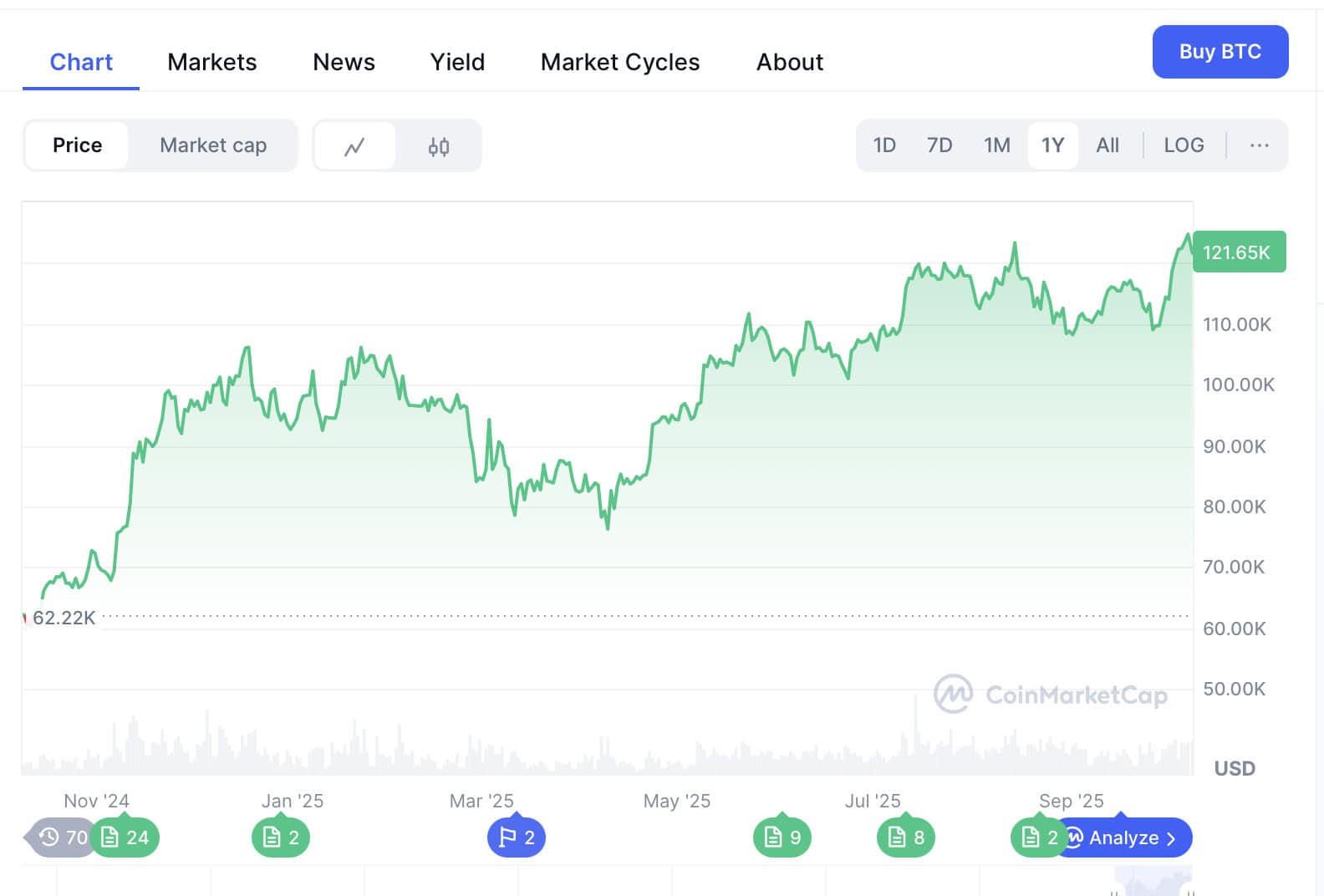
Task: Select the 7D range button
Action: coord(940,145)
